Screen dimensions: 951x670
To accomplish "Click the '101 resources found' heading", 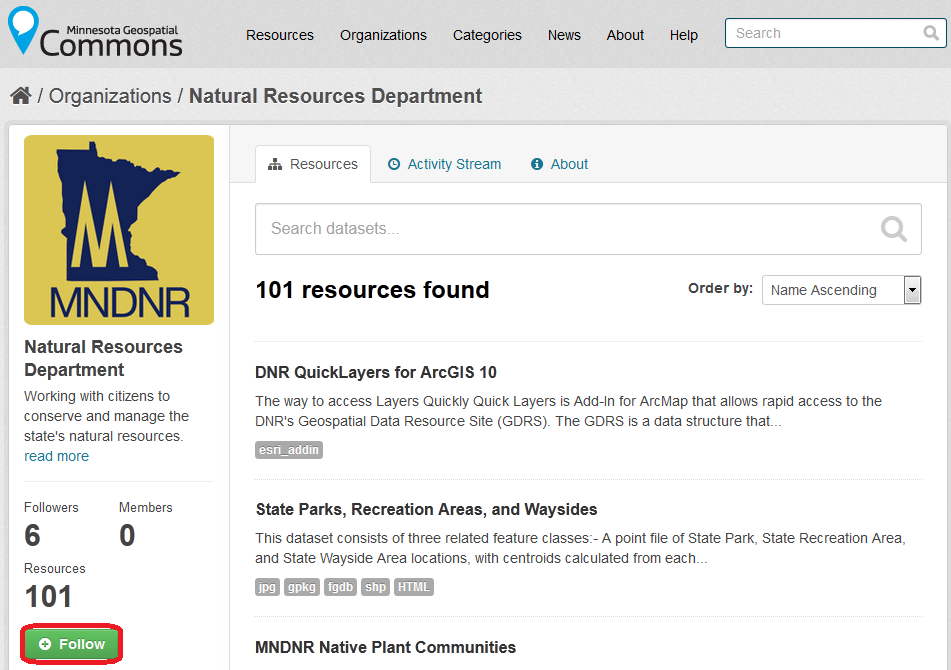I will 372,290.
